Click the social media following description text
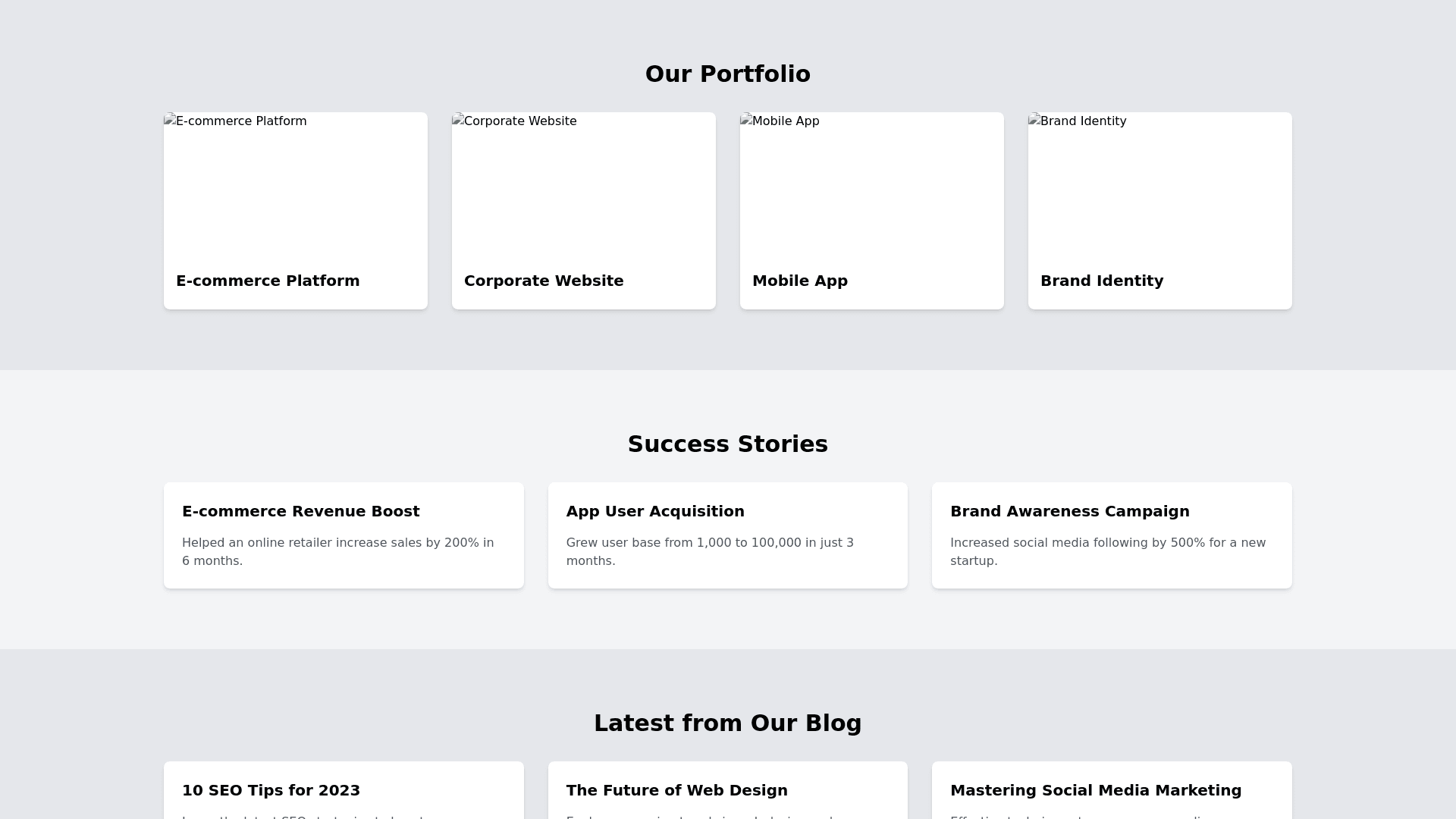Image resolution: width=1456 pixels, height=819 pixels. pyautogui.click(x=1108, y=551)
